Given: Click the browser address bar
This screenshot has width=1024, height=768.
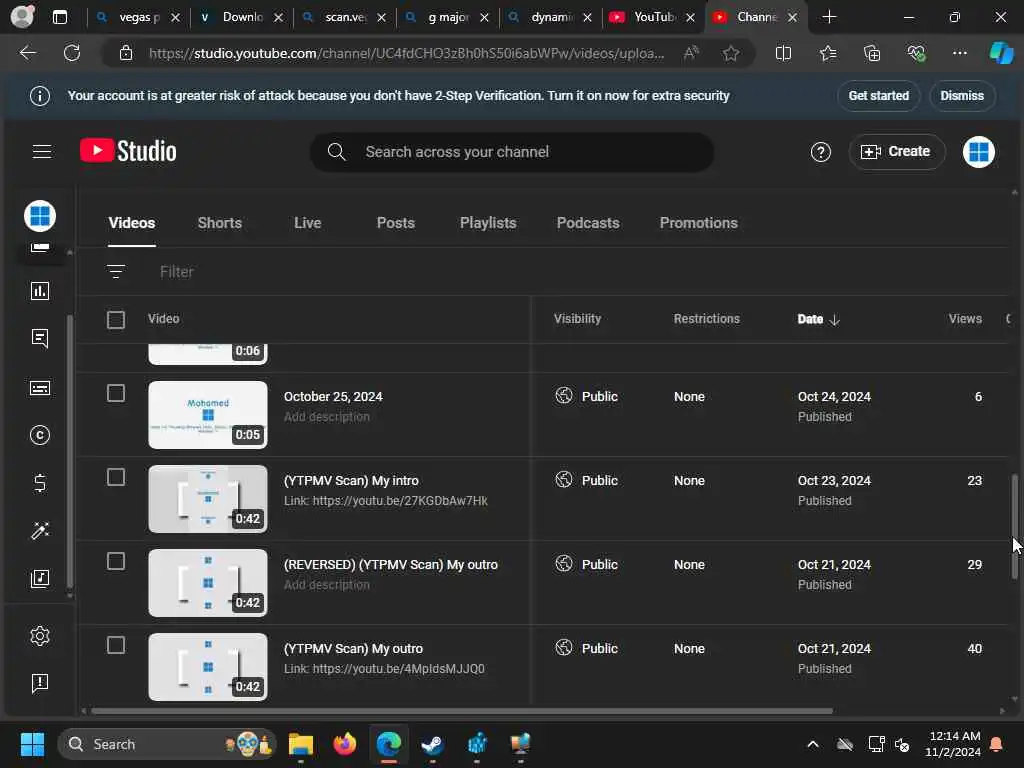Looking at the screenshot, I should tap(405, 53).
